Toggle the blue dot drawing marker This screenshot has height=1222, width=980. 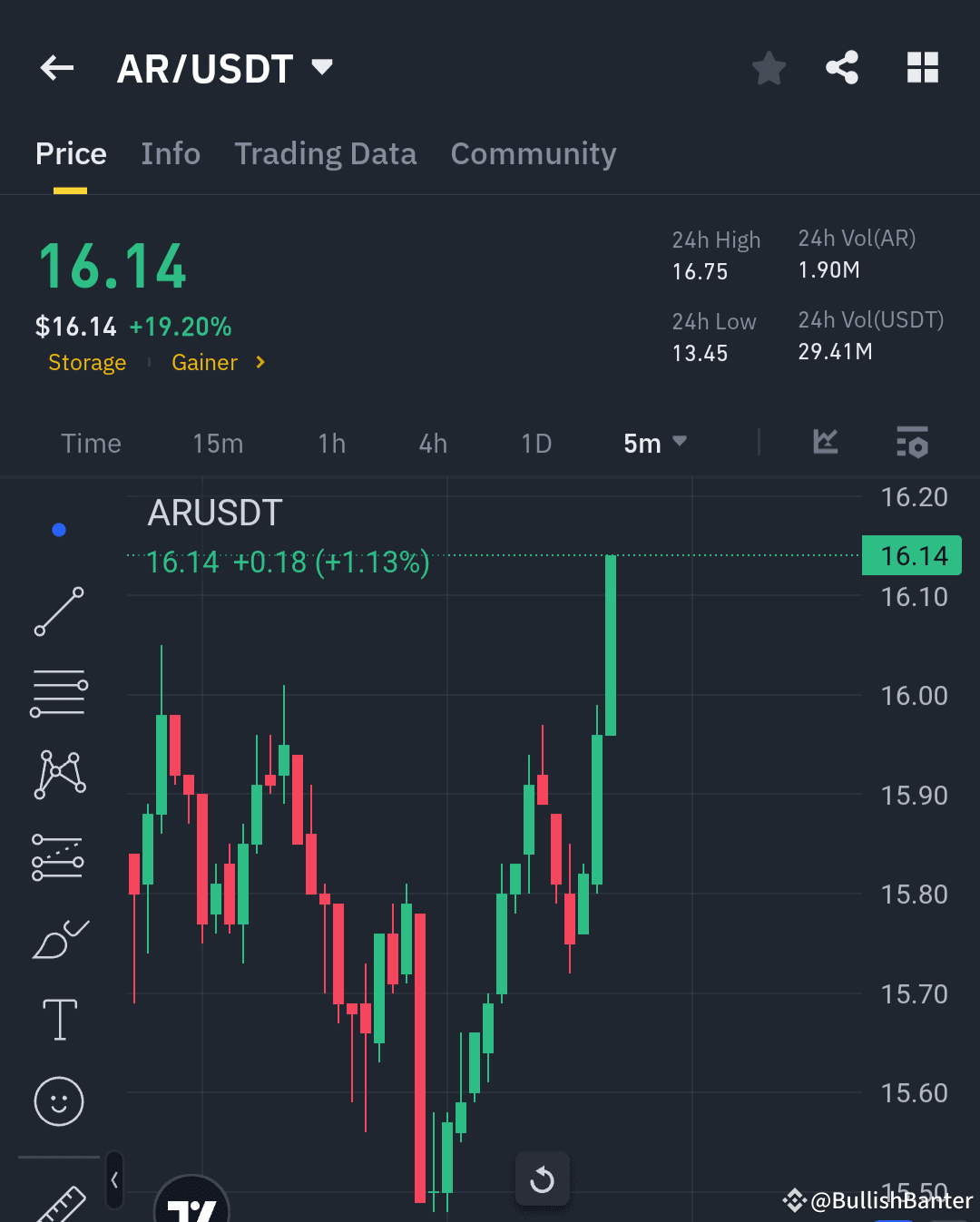pos(59,529)
